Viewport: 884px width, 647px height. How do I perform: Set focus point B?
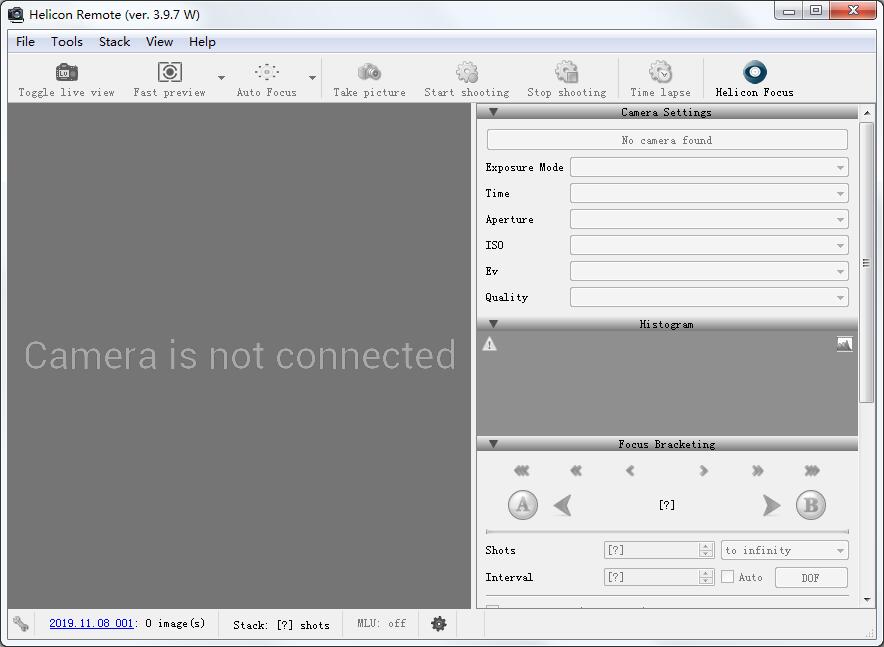pos(811,505)
